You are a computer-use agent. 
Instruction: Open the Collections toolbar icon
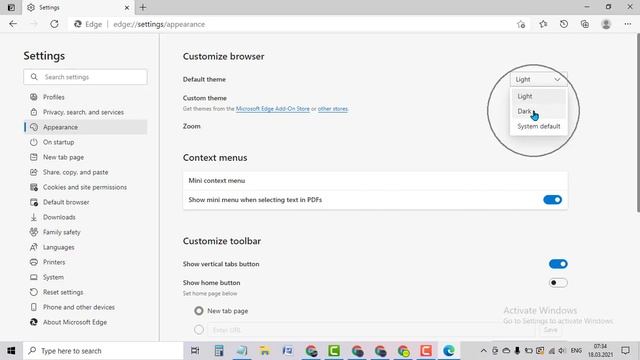click(584, 24)
